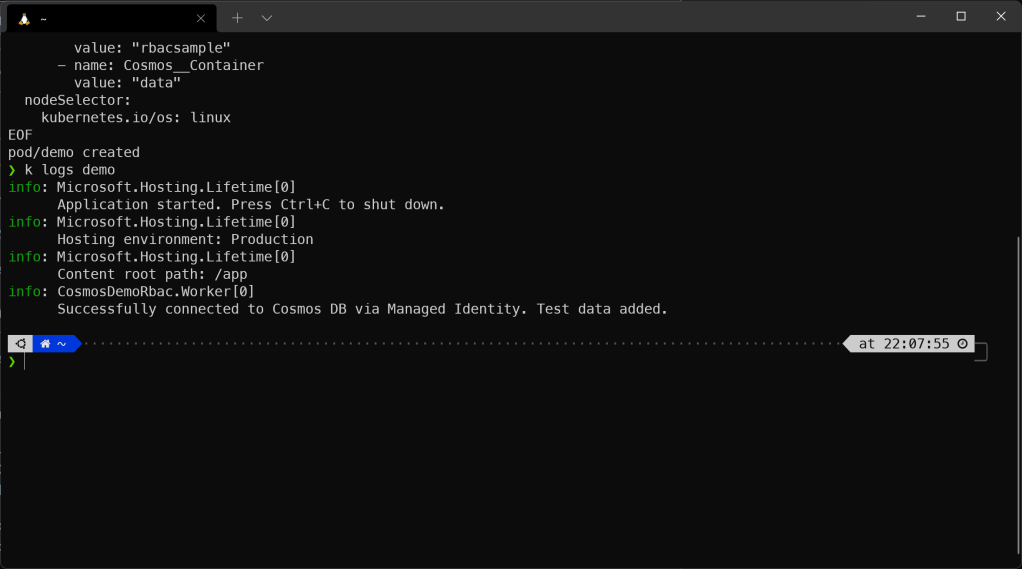Click the "Hosting environment: Production" line
The width and height of the screenshot is (1022, 569).
pyautogui.click(x=185, y=240)
